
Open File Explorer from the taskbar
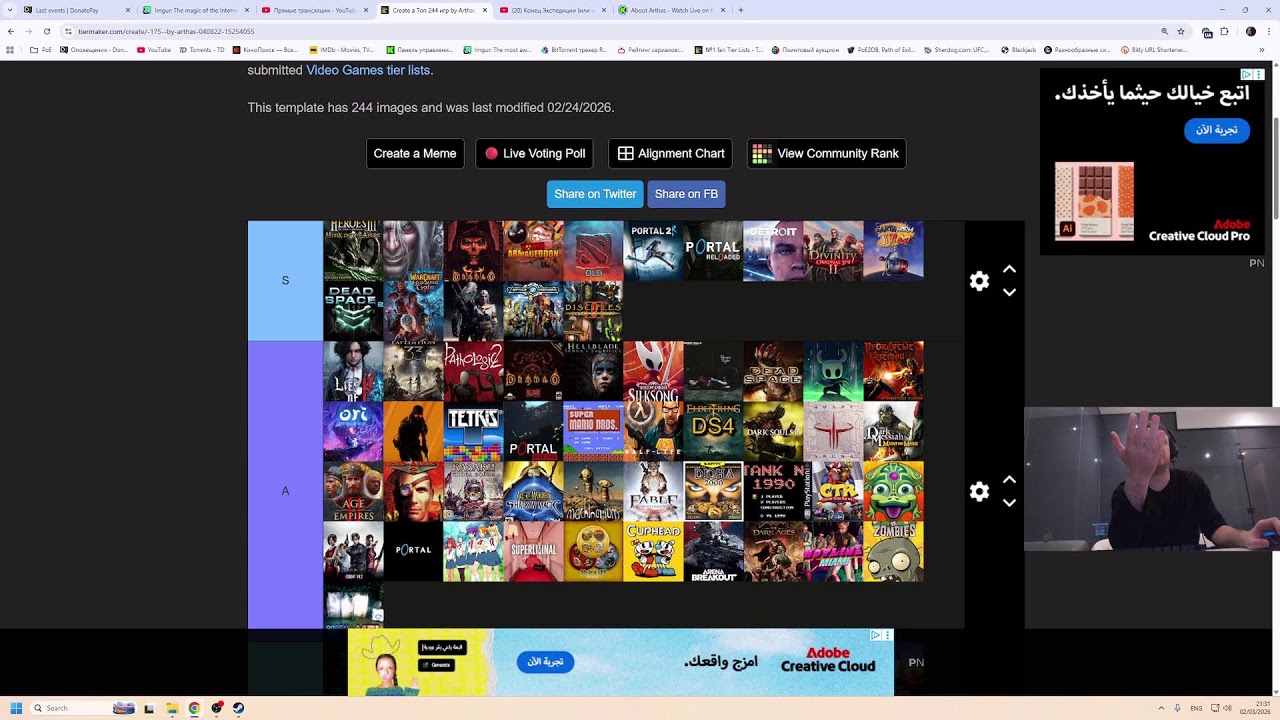pos(172,708)
